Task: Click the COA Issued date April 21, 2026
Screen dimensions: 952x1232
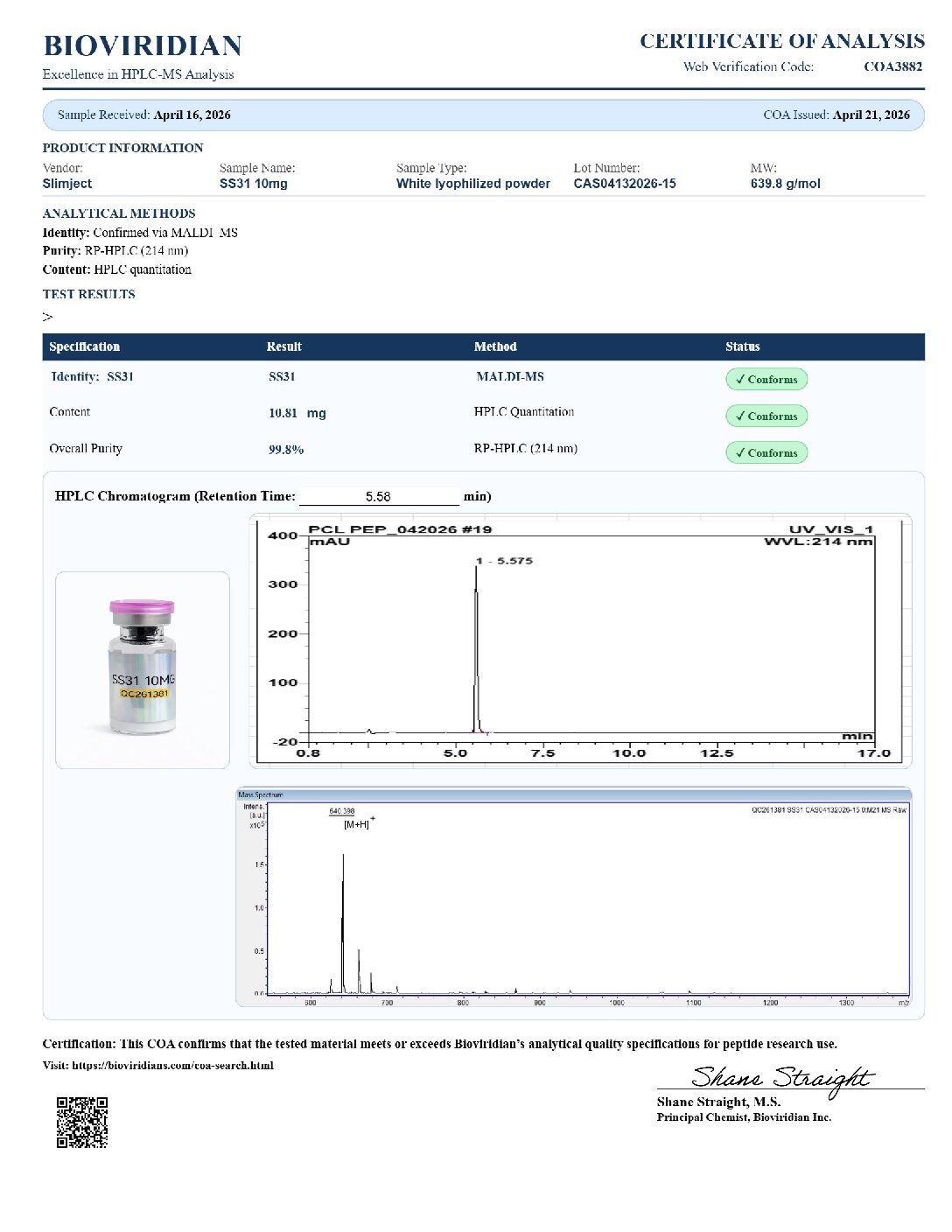Action: [x=871, y=115]
